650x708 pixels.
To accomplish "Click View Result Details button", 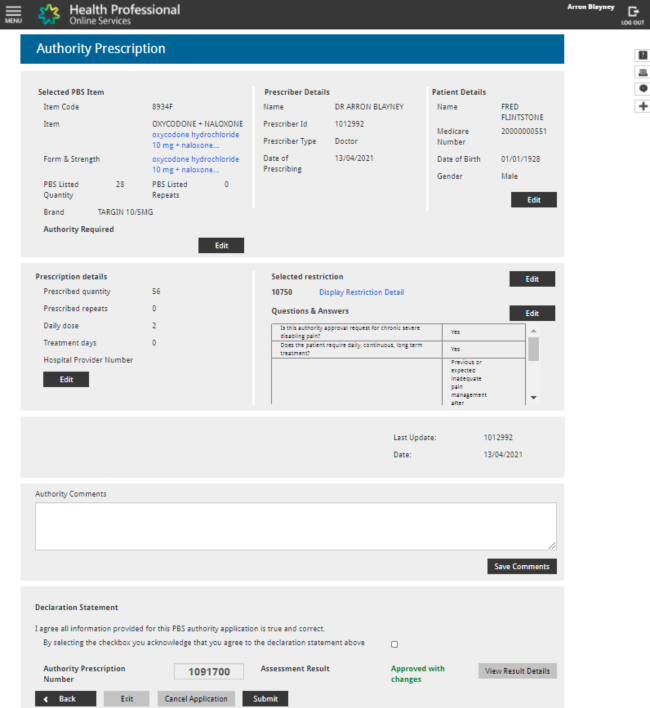I will (517, 671).
